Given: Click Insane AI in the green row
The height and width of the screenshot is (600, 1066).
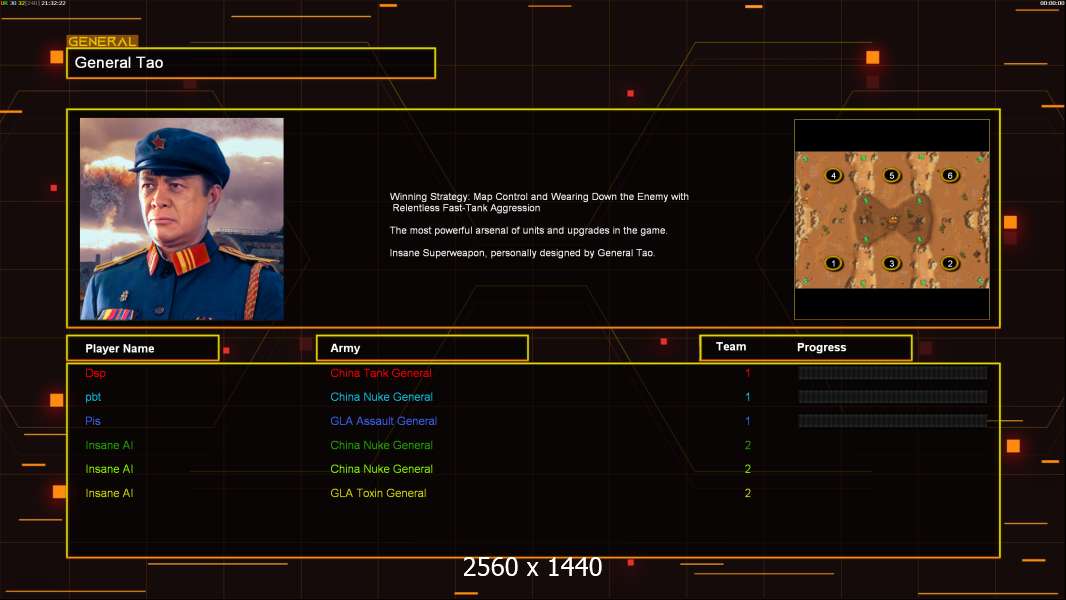Looking at the screenshot, I should click(109, 445).
